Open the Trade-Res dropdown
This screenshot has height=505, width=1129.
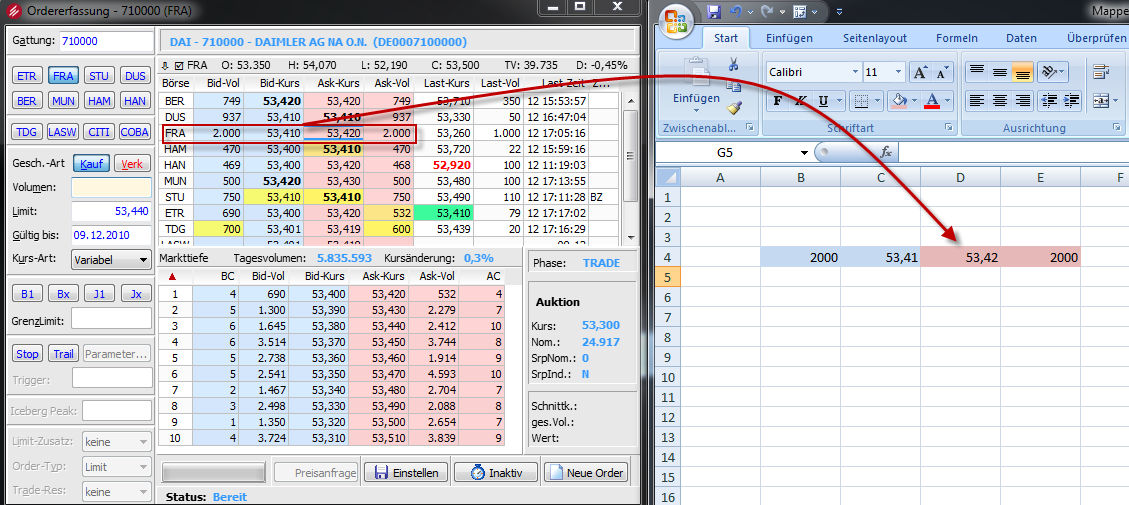tap(117, 492)
